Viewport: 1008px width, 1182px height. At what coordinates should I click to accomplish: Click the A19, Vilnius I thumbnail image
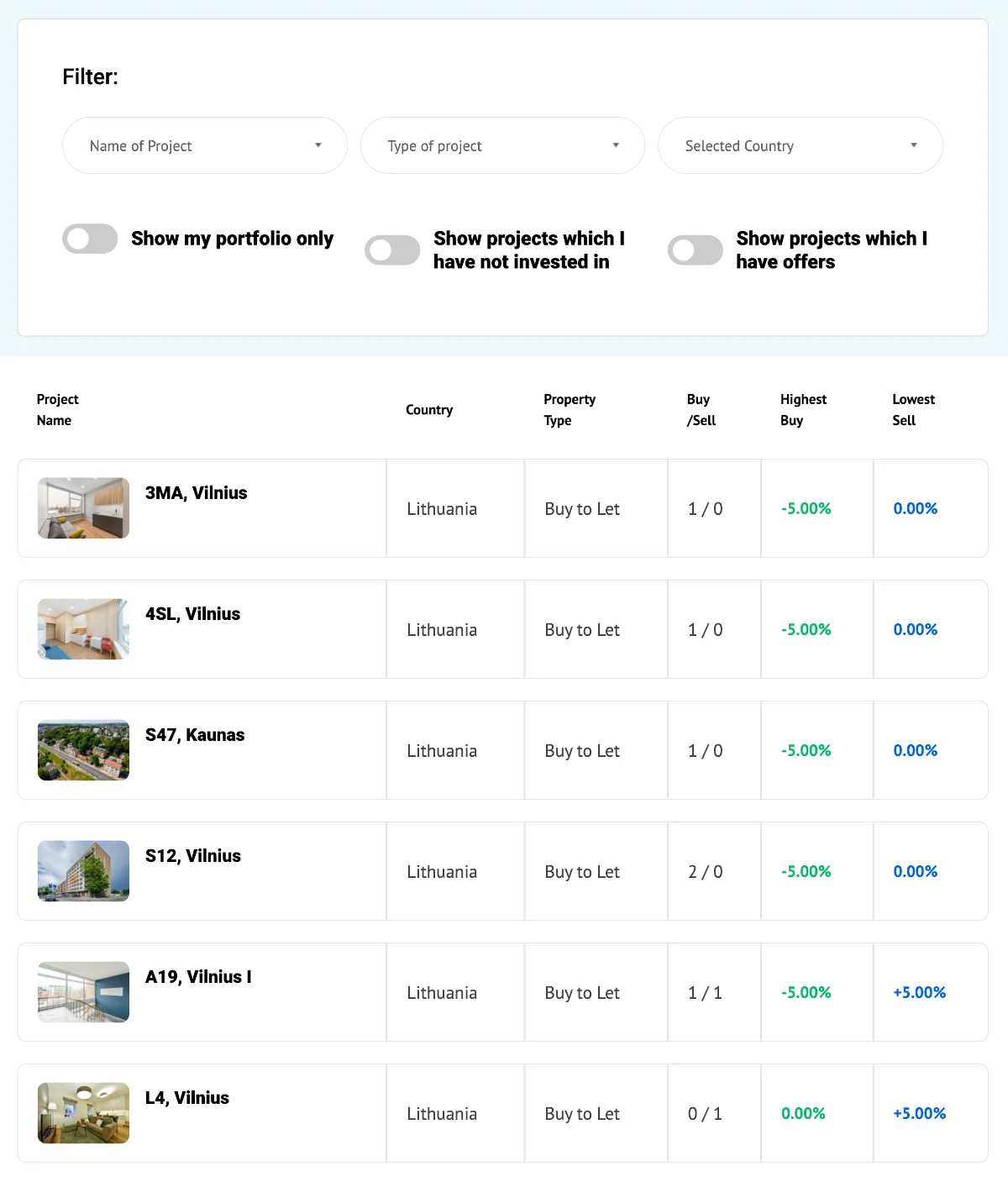[84, 992]
